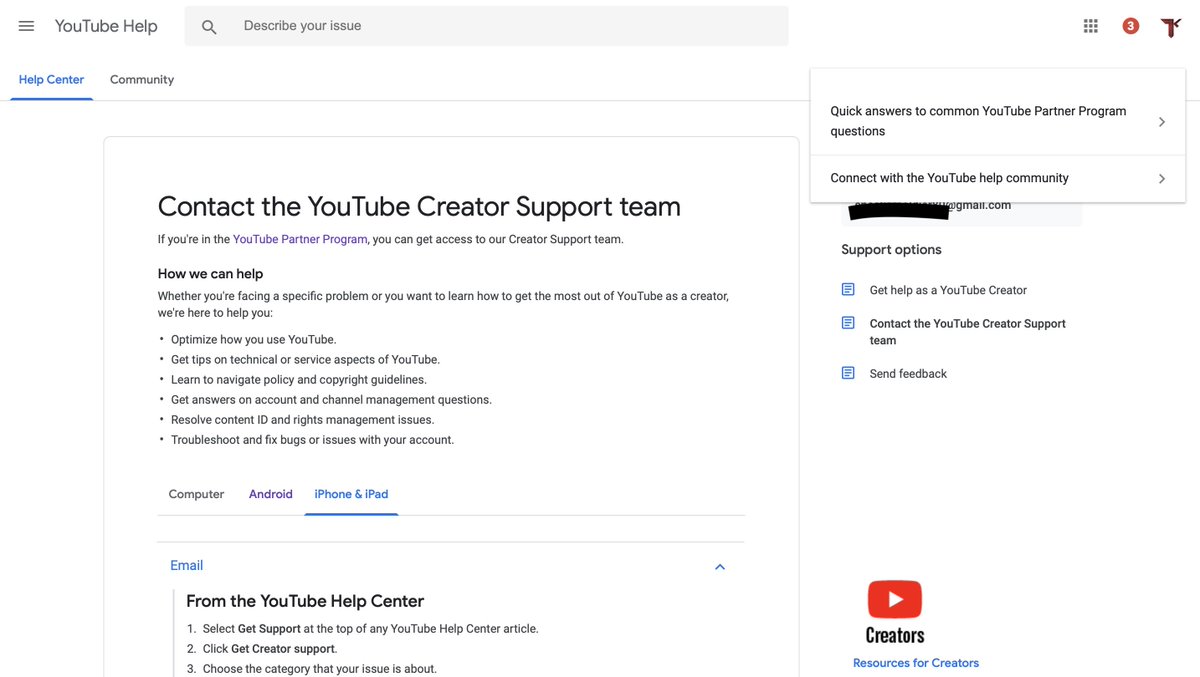
Task: Open the account avatar menu
Action: click(1171, 27)
